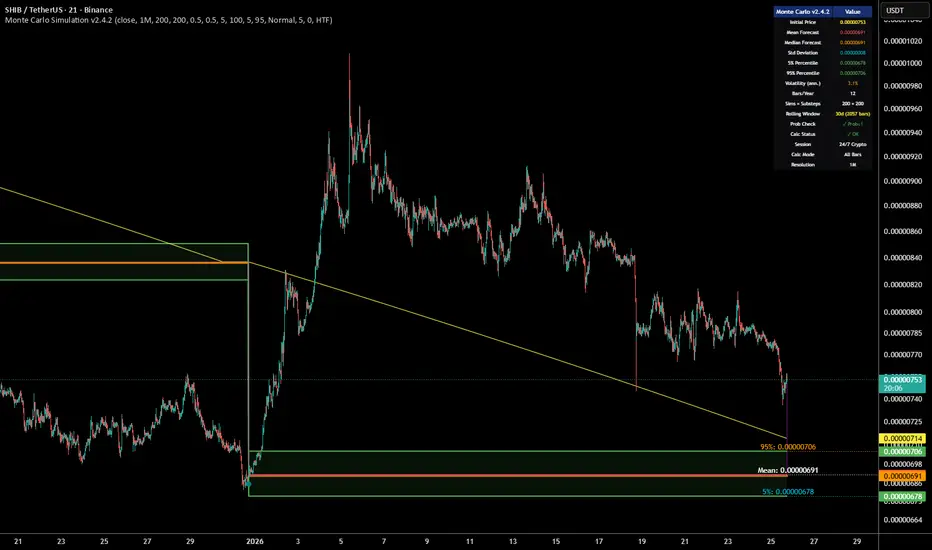
Task: Click the 0.00001000 price scale label
Action: pos(902,63)
